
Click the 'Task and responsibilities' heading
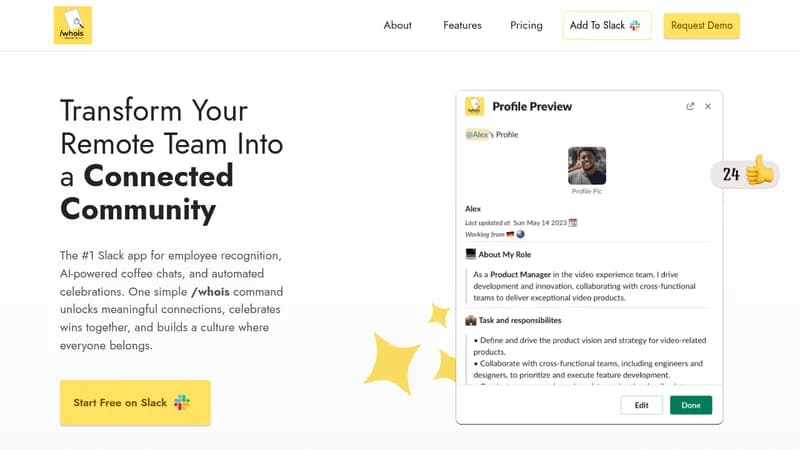coord(519,320)
